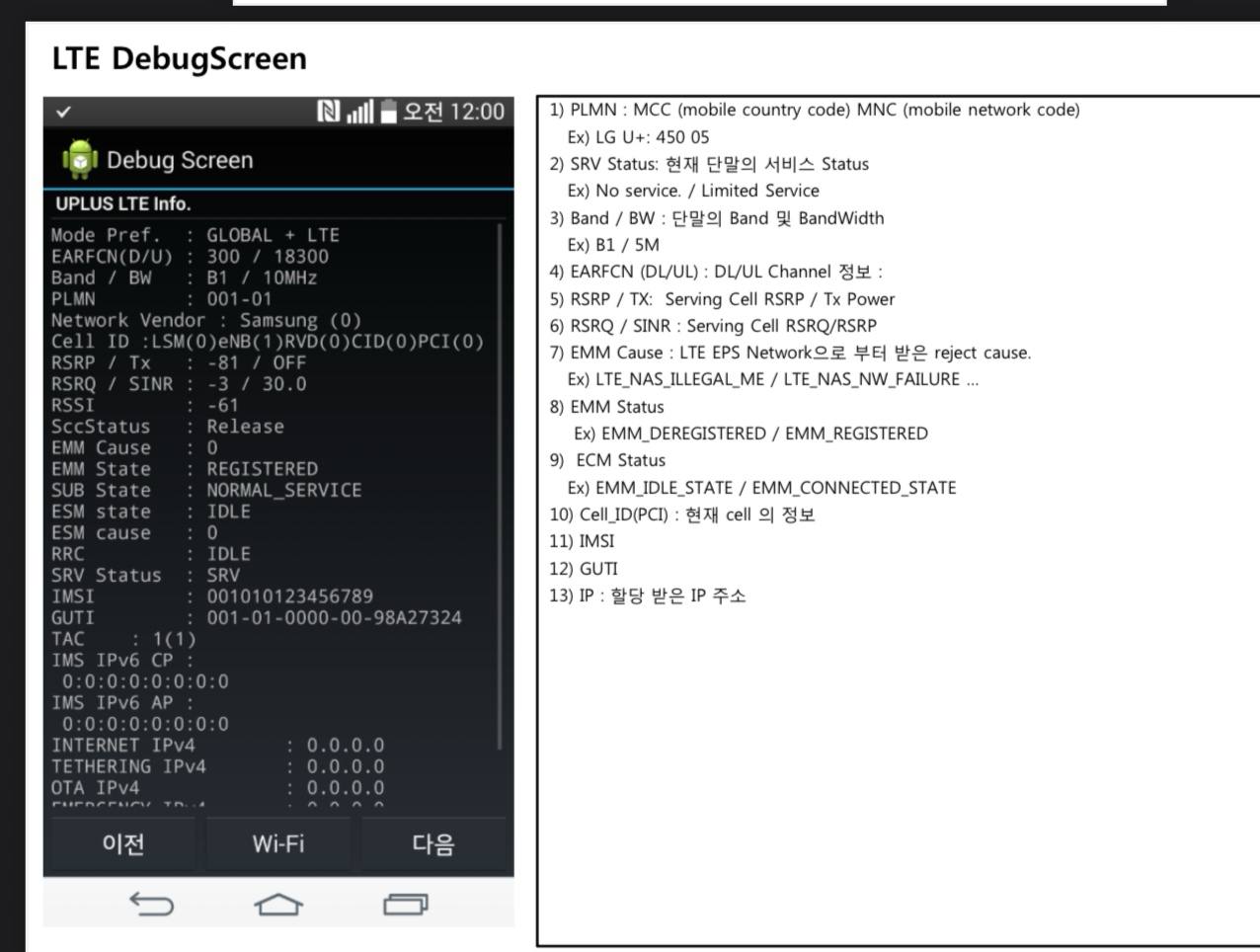
Task: Click the ESM state IDLE row
Action: pos(151,512)
